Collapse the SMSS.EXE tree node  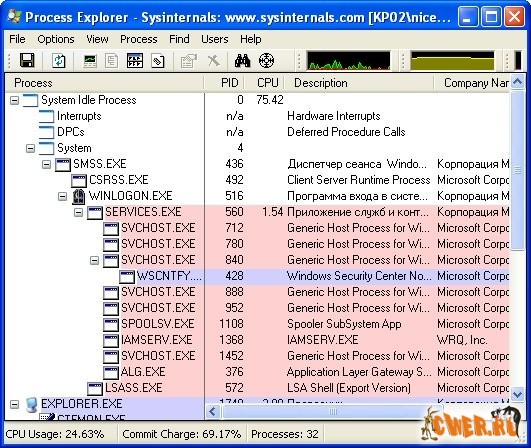point(46,165)
